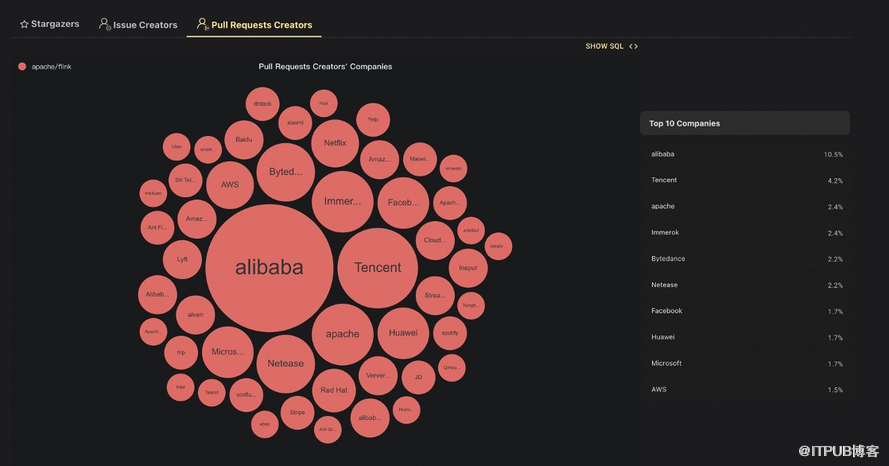
Task: Click the Pull Requests Creators' Companies title
Action: pyautogui.click(x=325, y=66)
